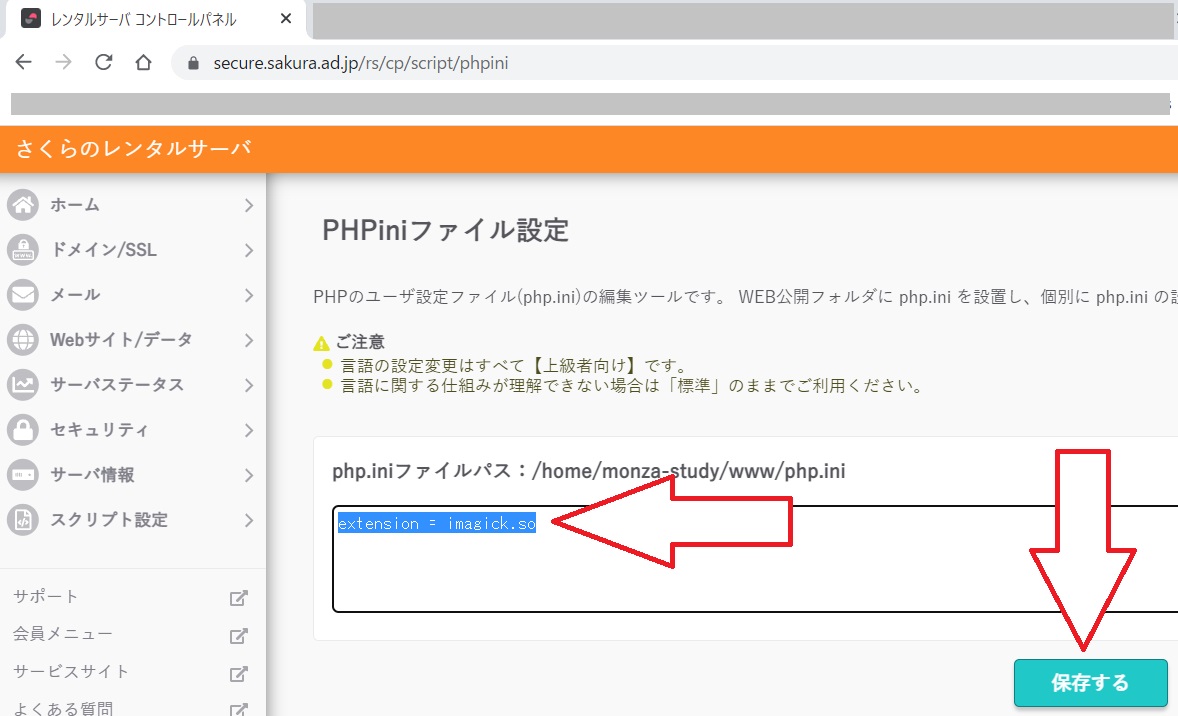
Task: Expand the ホーム menu chevron
Action: tap(248, 205)
